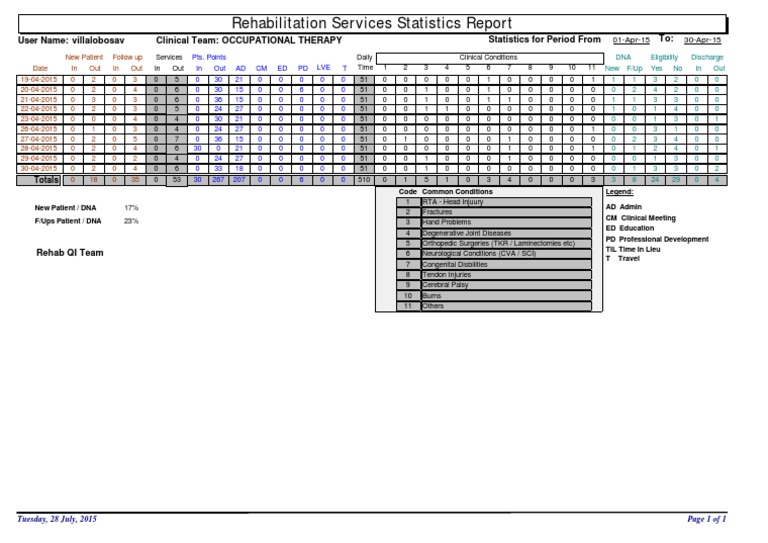Click the 'Pts. Points' column group header
This screenshot has width=768, height=543.
click(209, 57)
